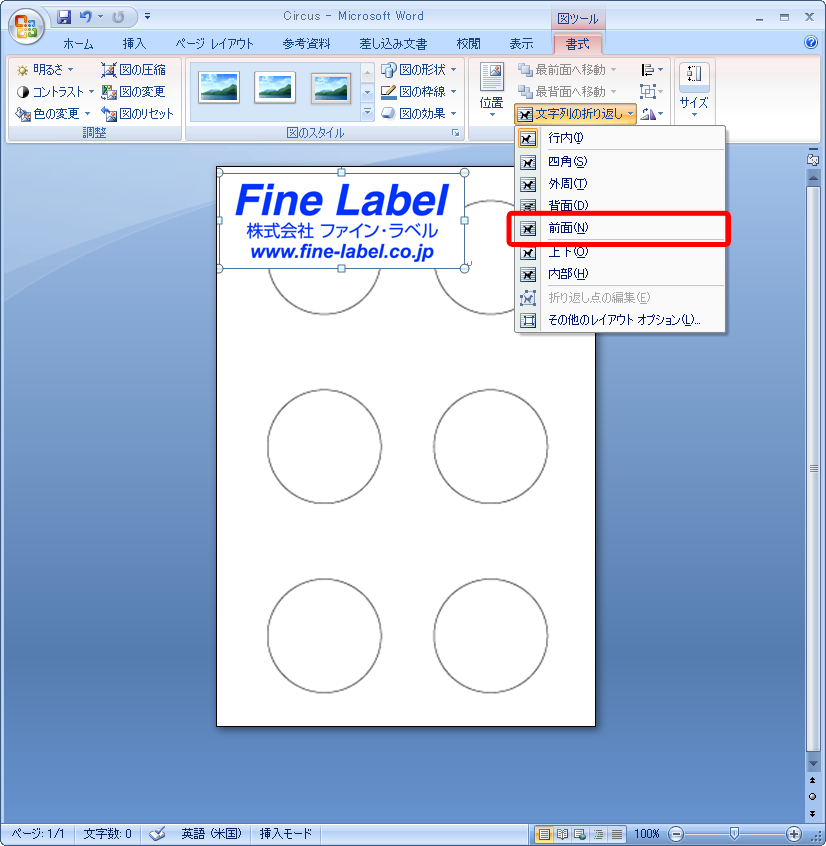Open その他のレイアウト オプション dialog
The width and height of the screenshot is (826, 846).
coord(620,320)
